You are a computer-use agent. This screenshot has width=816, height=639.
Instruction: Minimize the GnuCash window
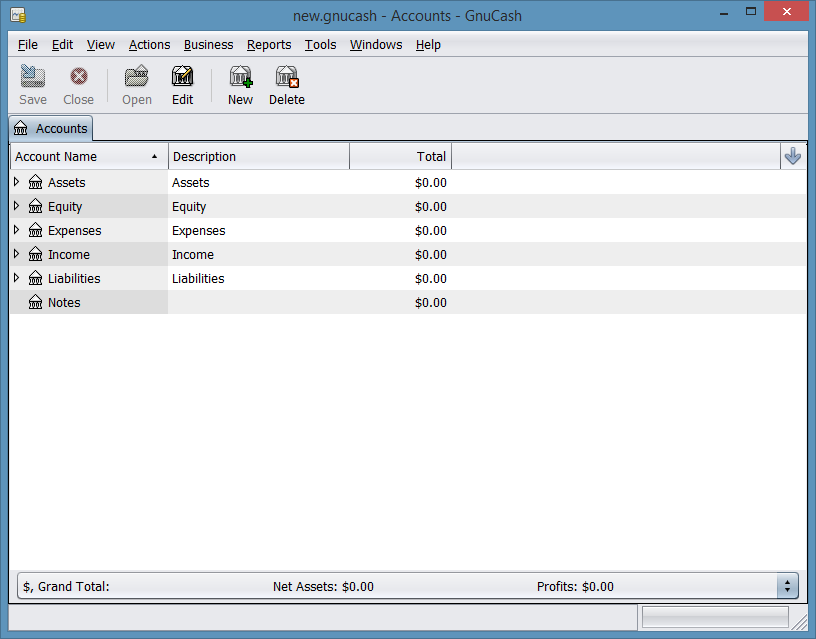pos(723,12)
